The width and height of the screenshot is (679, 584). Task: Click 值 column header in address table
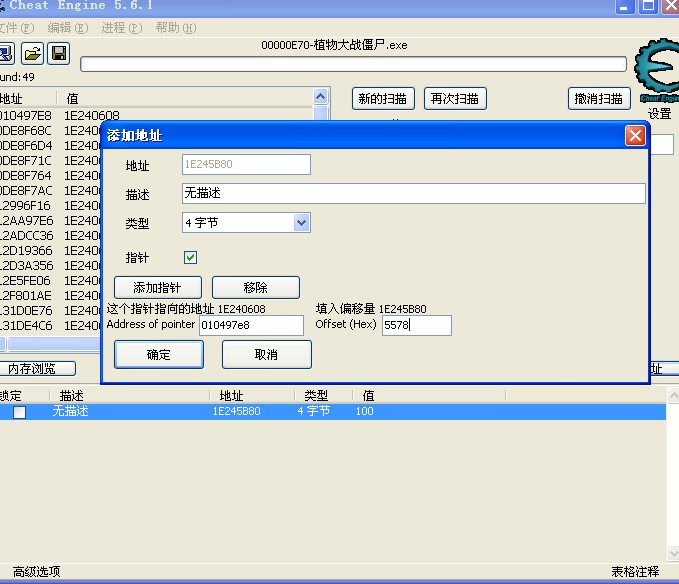click(369, 396)
